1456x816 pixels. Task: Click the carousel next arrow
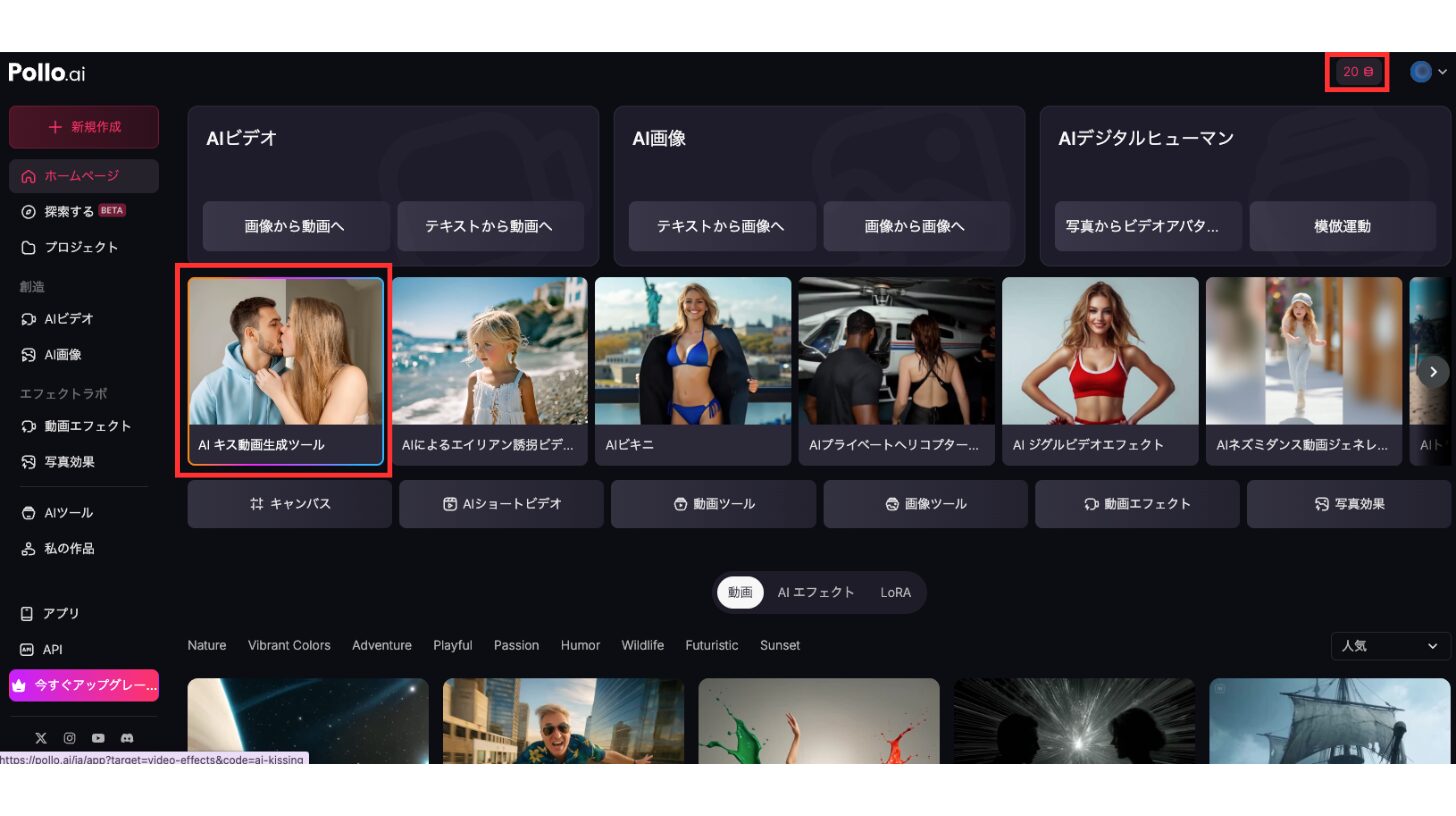(1433, 372)
